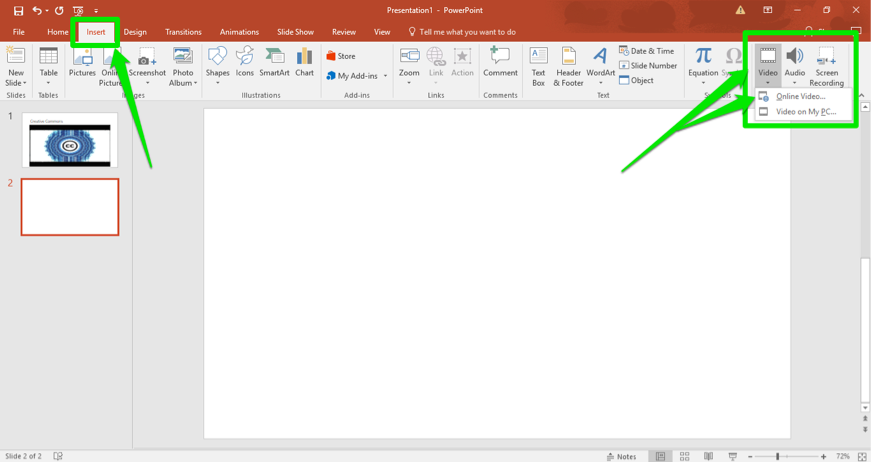Switch to Normal view in status bar
871x462 pixels.
(x=660, y=456)
